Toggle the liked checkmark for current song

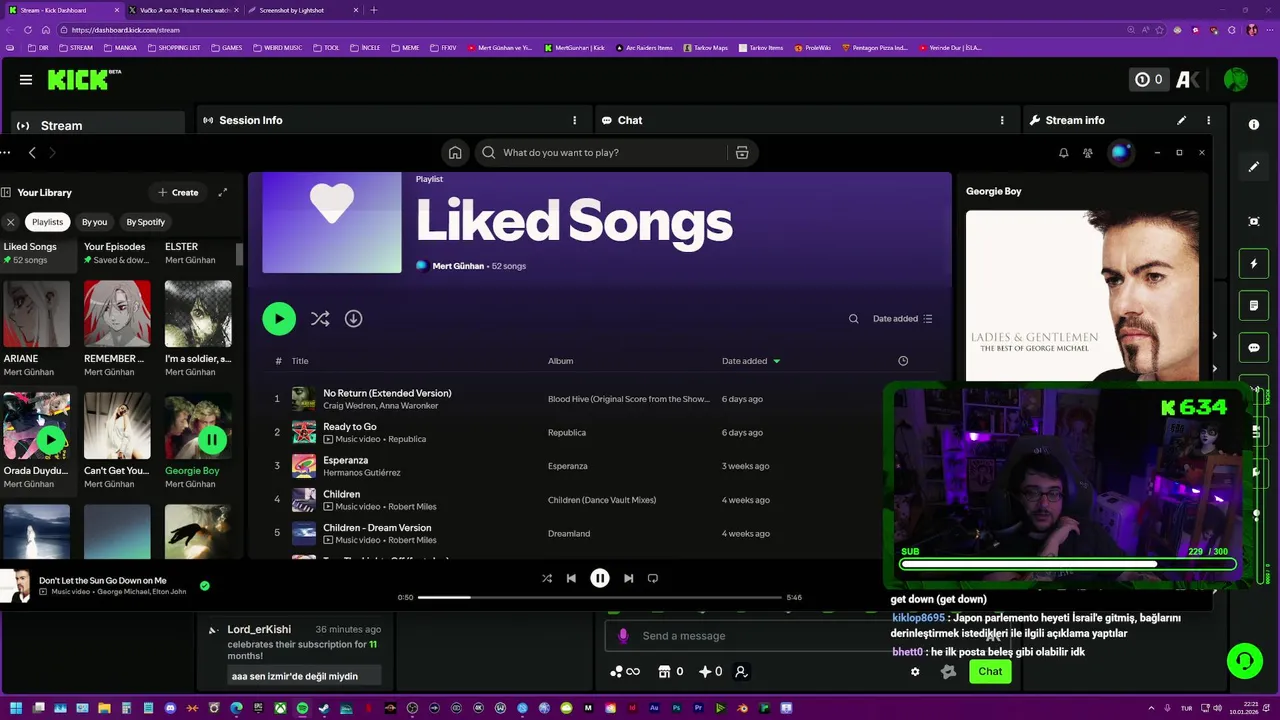pos(205,586)
